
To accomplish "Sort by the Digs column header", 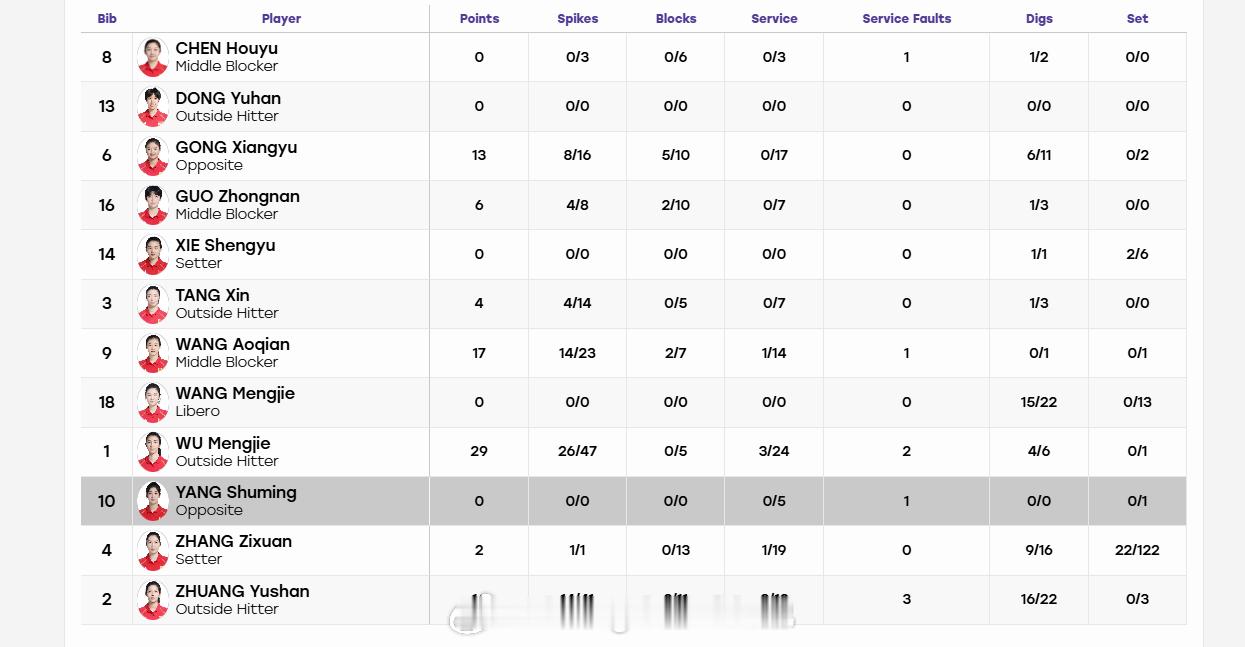I will coord(1039,19).
